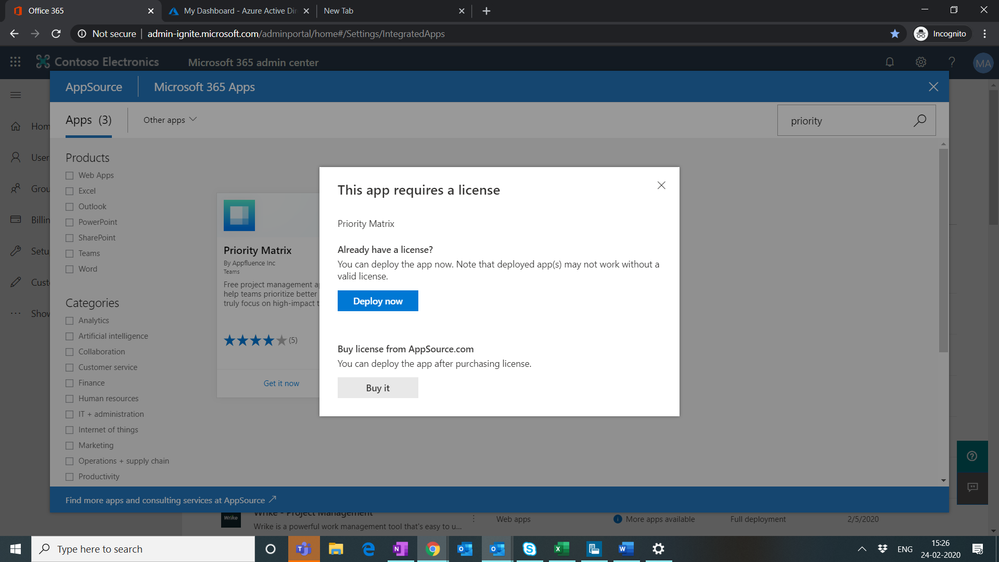Open the Groups navigation icon
Image resolution: width=999 pixels, height=562 pixels.
pos(16,188)
